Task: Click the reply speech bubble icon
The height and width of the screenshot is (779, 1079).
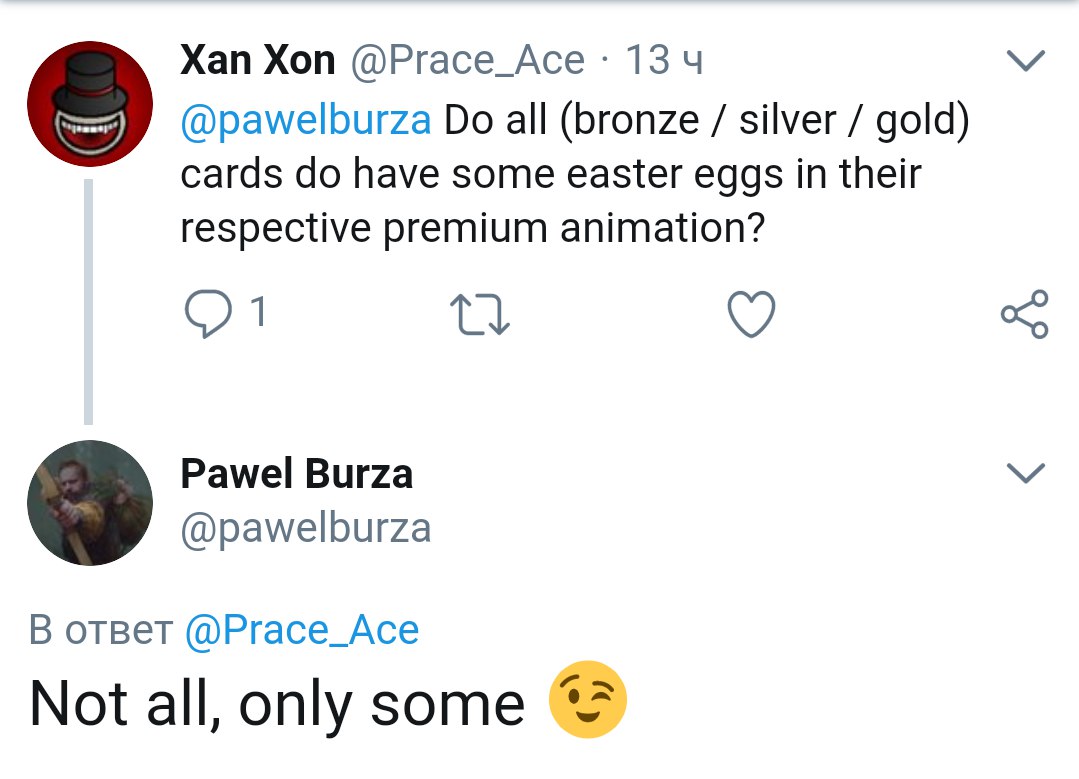Action: click(x=210, y=315)
